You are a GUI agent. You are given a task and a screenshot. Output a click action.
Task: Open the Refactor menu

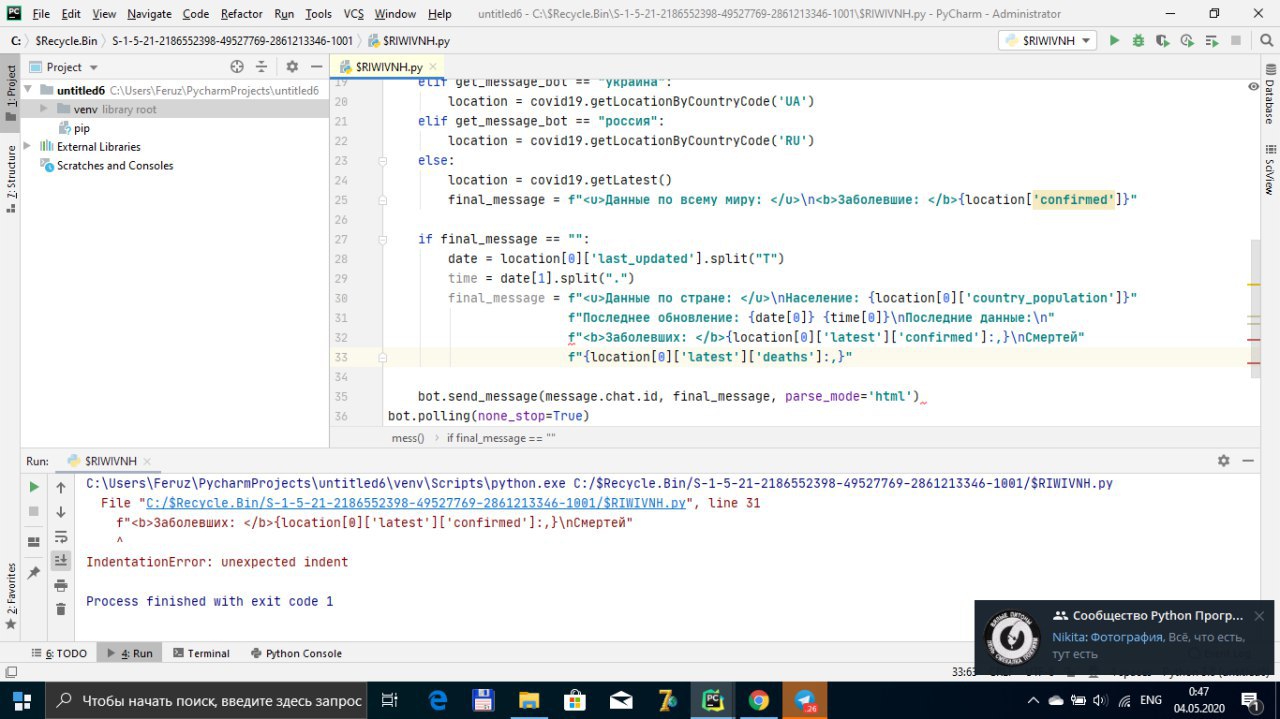point(241,14)
